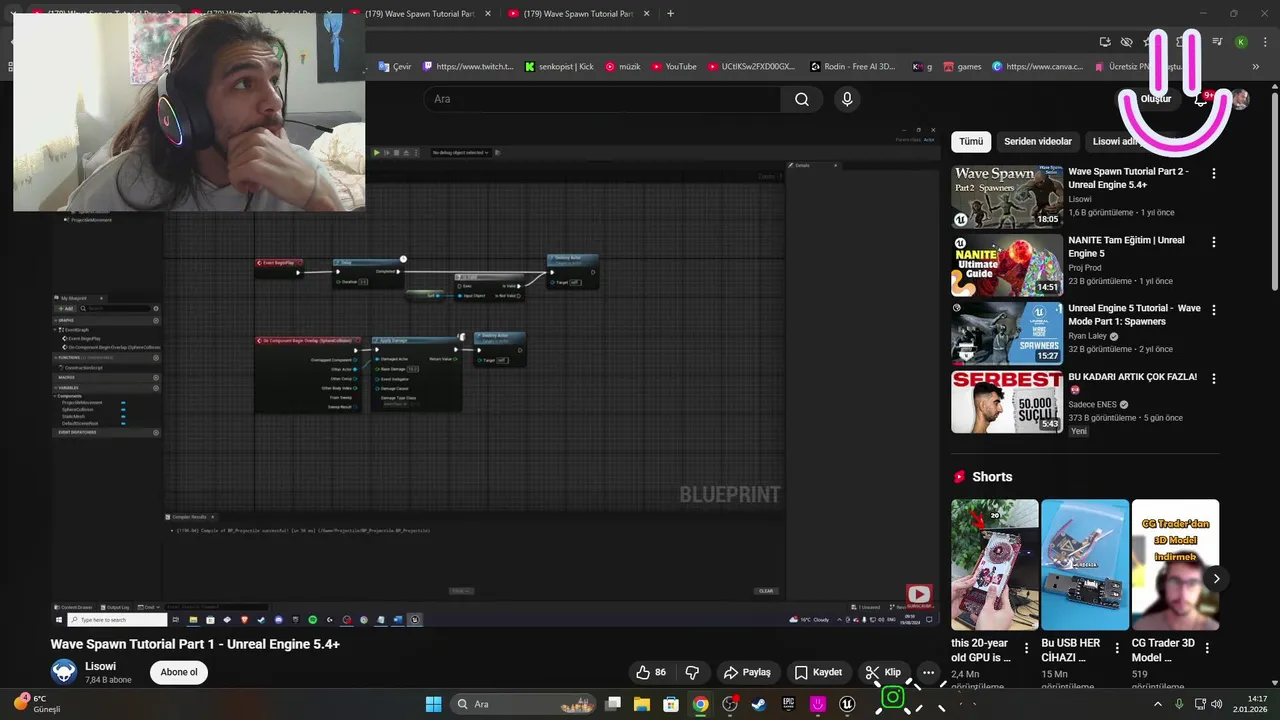Click YouTube search input field
The height and width of the screenshot is (720, 1280).
point(602,99)
